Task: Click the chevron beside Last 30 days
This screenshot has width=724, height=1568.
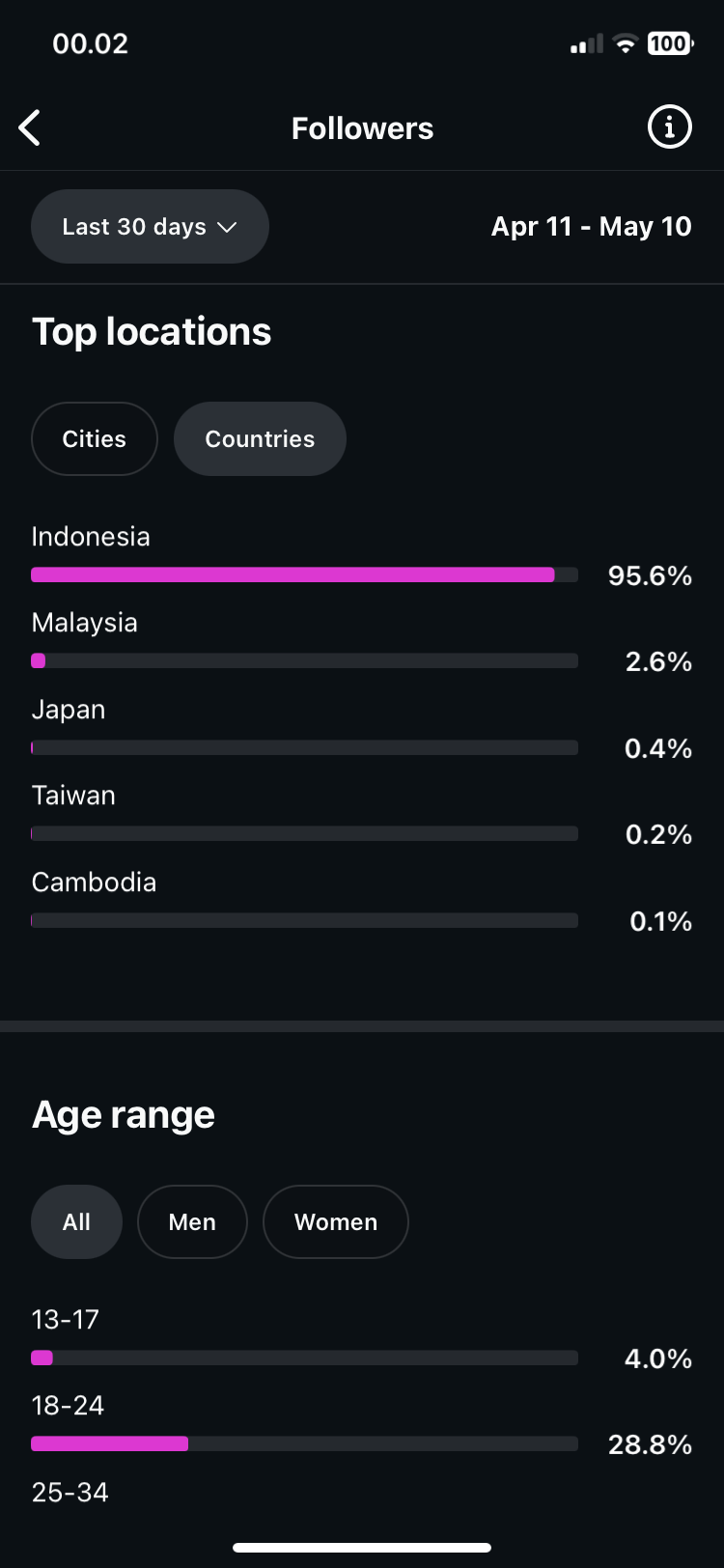Action: point(228,227)
